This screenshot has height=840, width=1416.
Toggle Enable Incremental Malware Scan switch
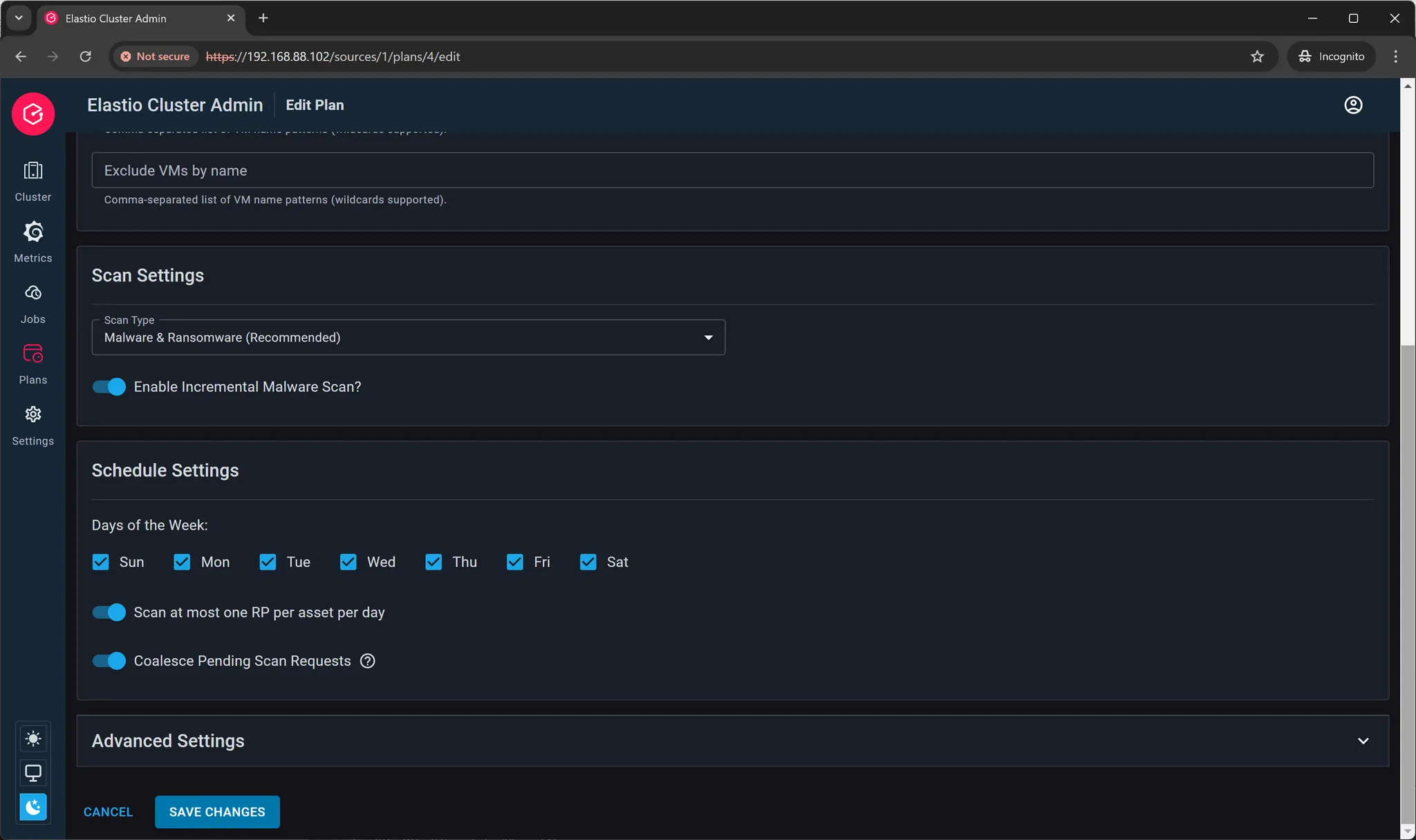[109, 386]
